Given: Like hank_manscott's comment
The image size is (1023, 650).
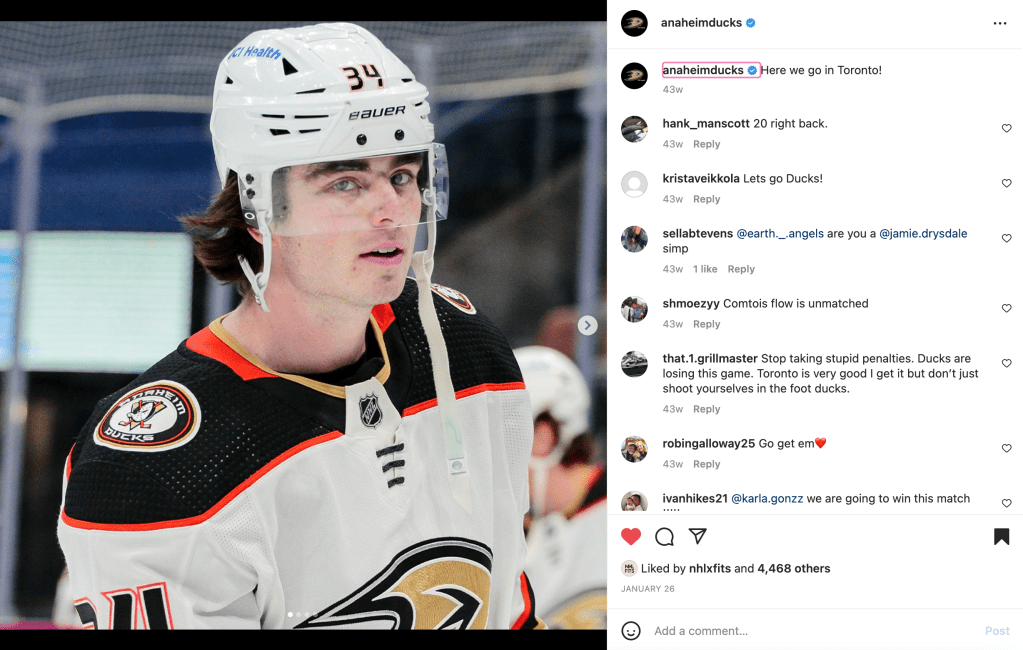Looking at the screenshot, I should (1007, 128).
